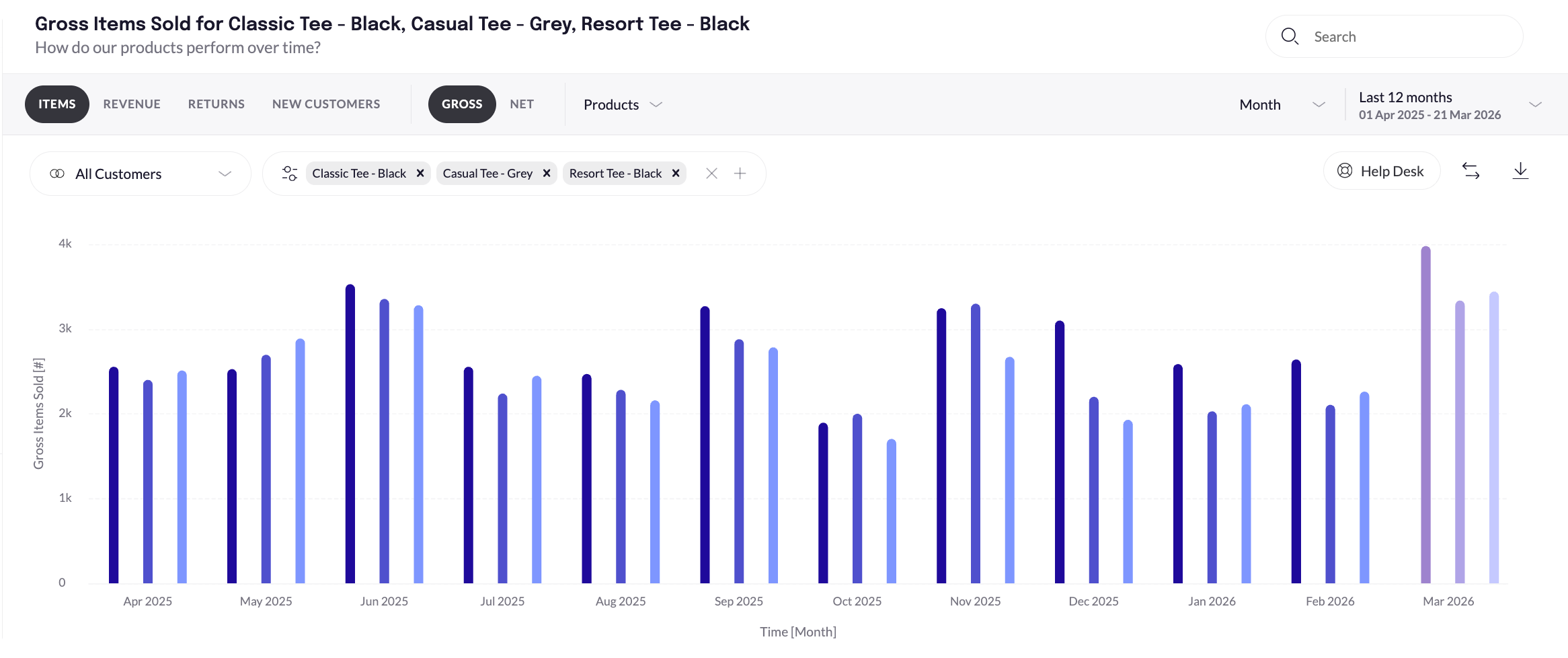Remove the Classic Tee - Black filter chip
Screen dimensions: 1568x658
coord(420,174)
